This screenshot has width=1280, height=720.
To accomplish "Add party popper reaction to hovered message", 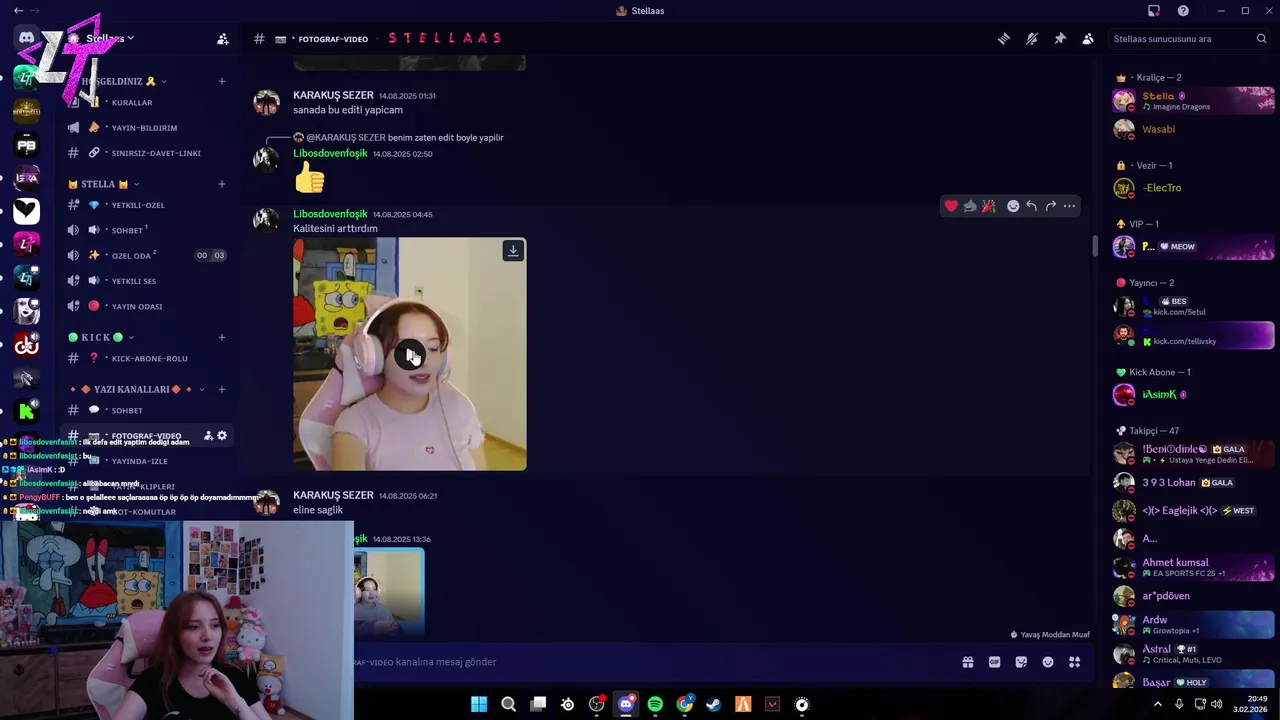I will [989, 206].
